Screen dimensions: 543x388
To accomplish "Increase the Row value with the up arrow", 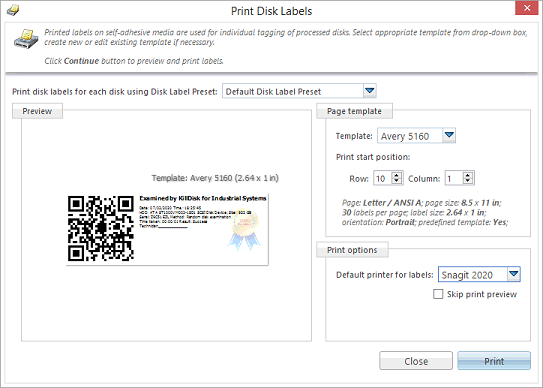I will [397, 175].
